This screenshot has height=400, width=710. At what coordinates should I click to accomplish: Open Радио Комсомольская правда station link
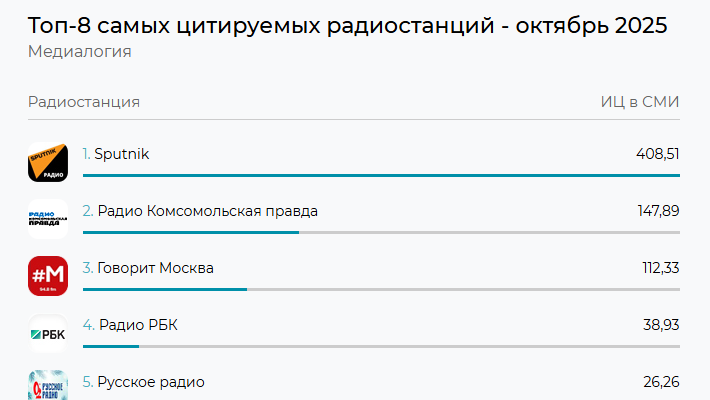(208, 211)
